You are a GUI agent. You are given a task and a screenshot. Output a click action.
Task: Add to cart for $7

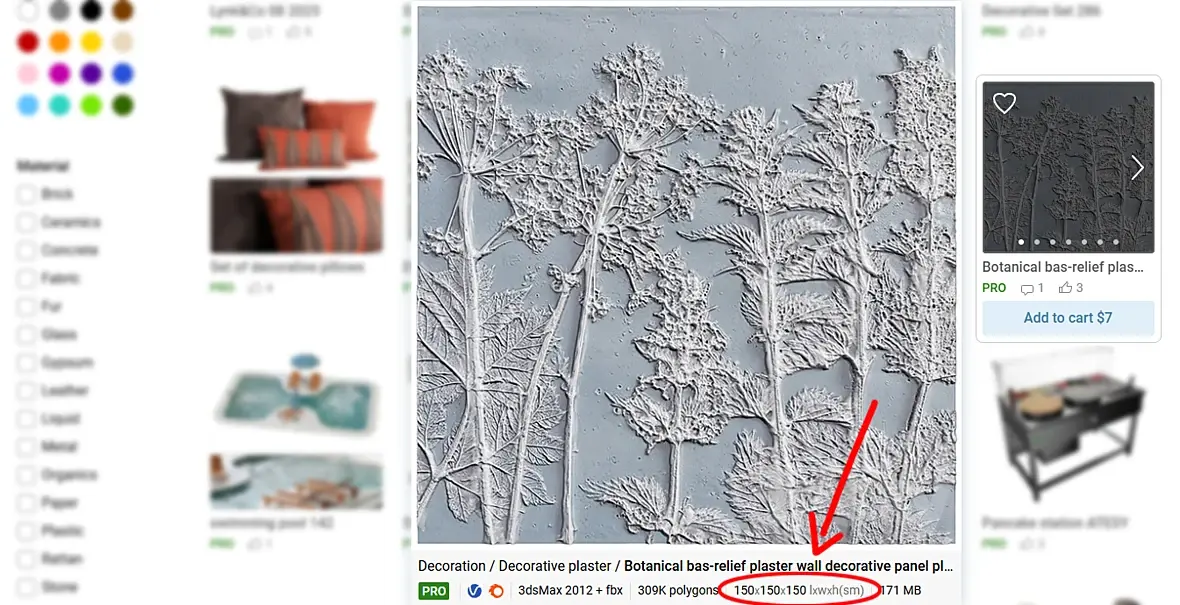pyautogui.click(x=1068, y=318)
